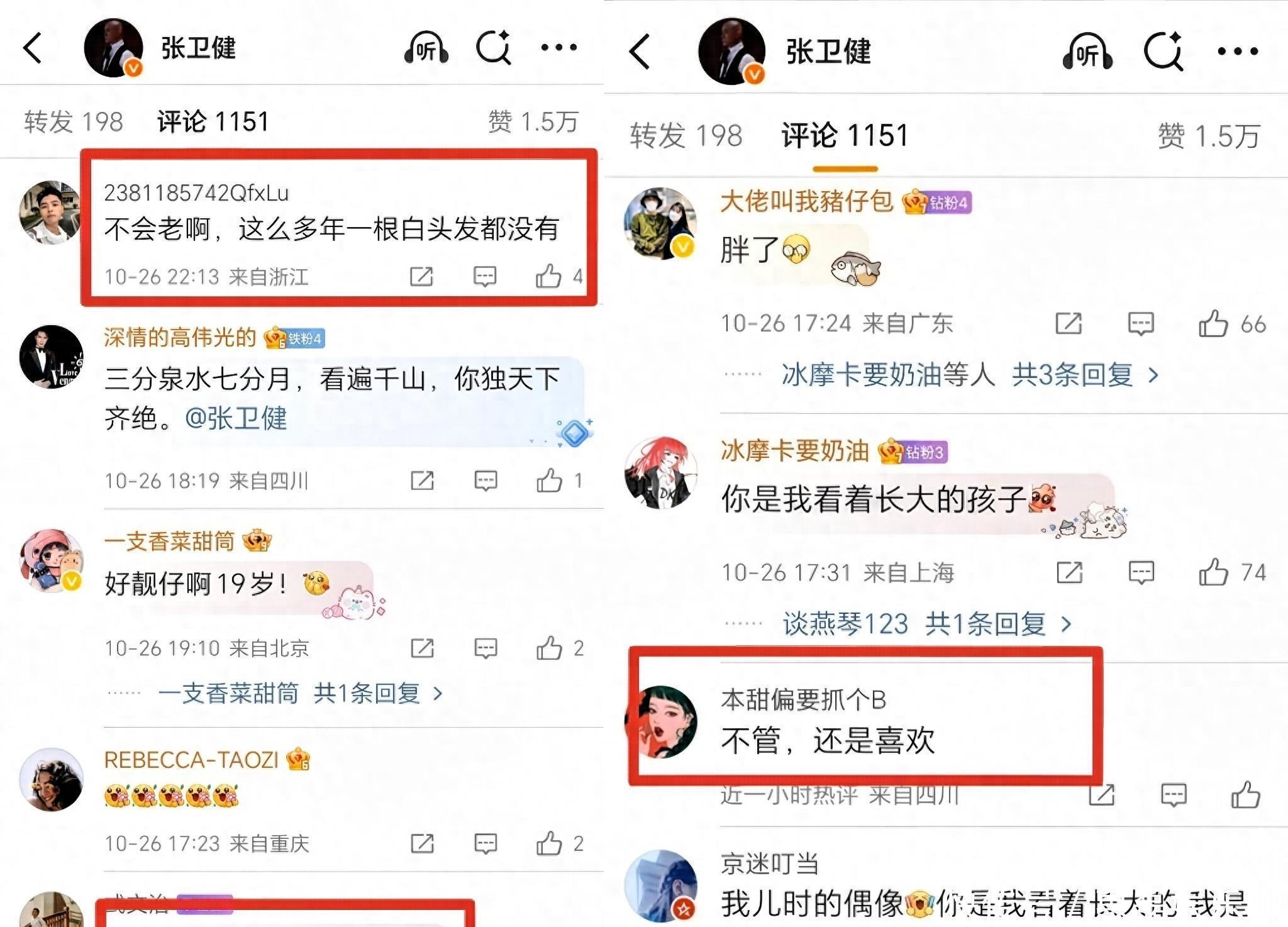Open username 深情的高伟光的 profile
This screenshot has width=1288, height=927.
click(x=180, y=338)
